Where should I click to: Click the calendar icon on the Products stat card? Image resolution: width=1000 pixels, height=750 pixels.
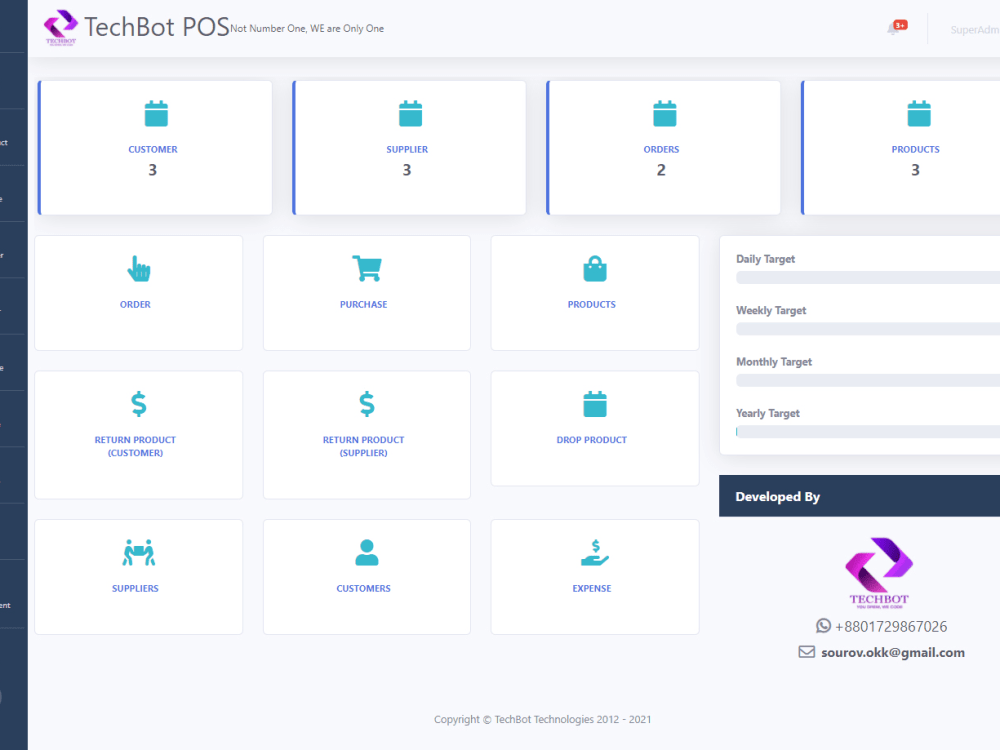[x=919, y=114]
